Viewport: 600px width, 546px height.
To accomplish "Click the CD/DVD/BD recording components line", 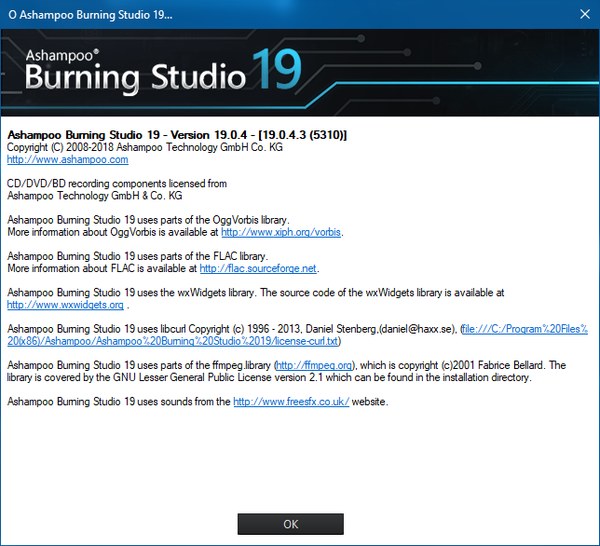I will click(x=117, y=184).
